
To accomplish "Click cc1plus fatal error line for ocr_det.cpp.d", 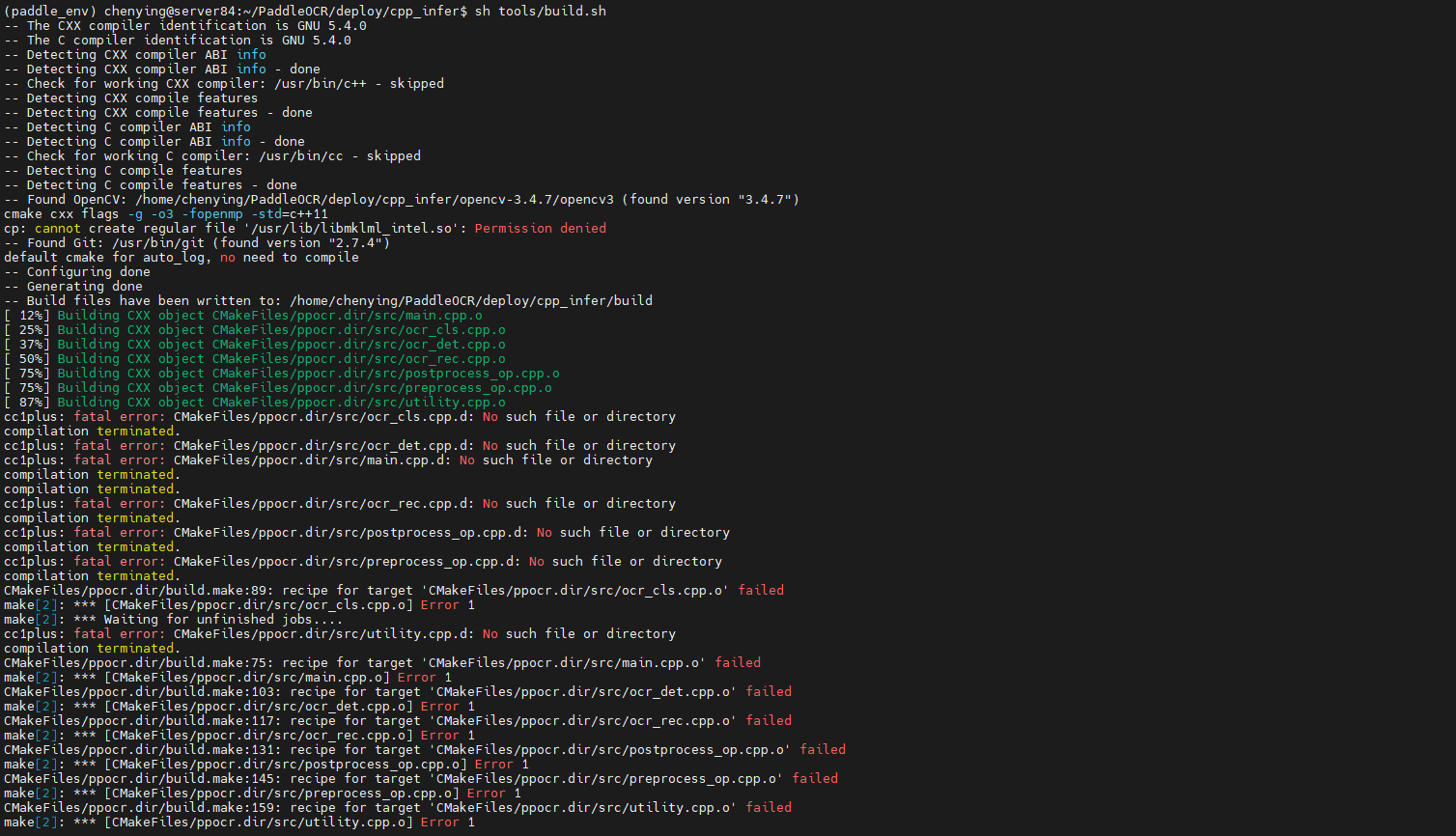I will tap(340, 445).
